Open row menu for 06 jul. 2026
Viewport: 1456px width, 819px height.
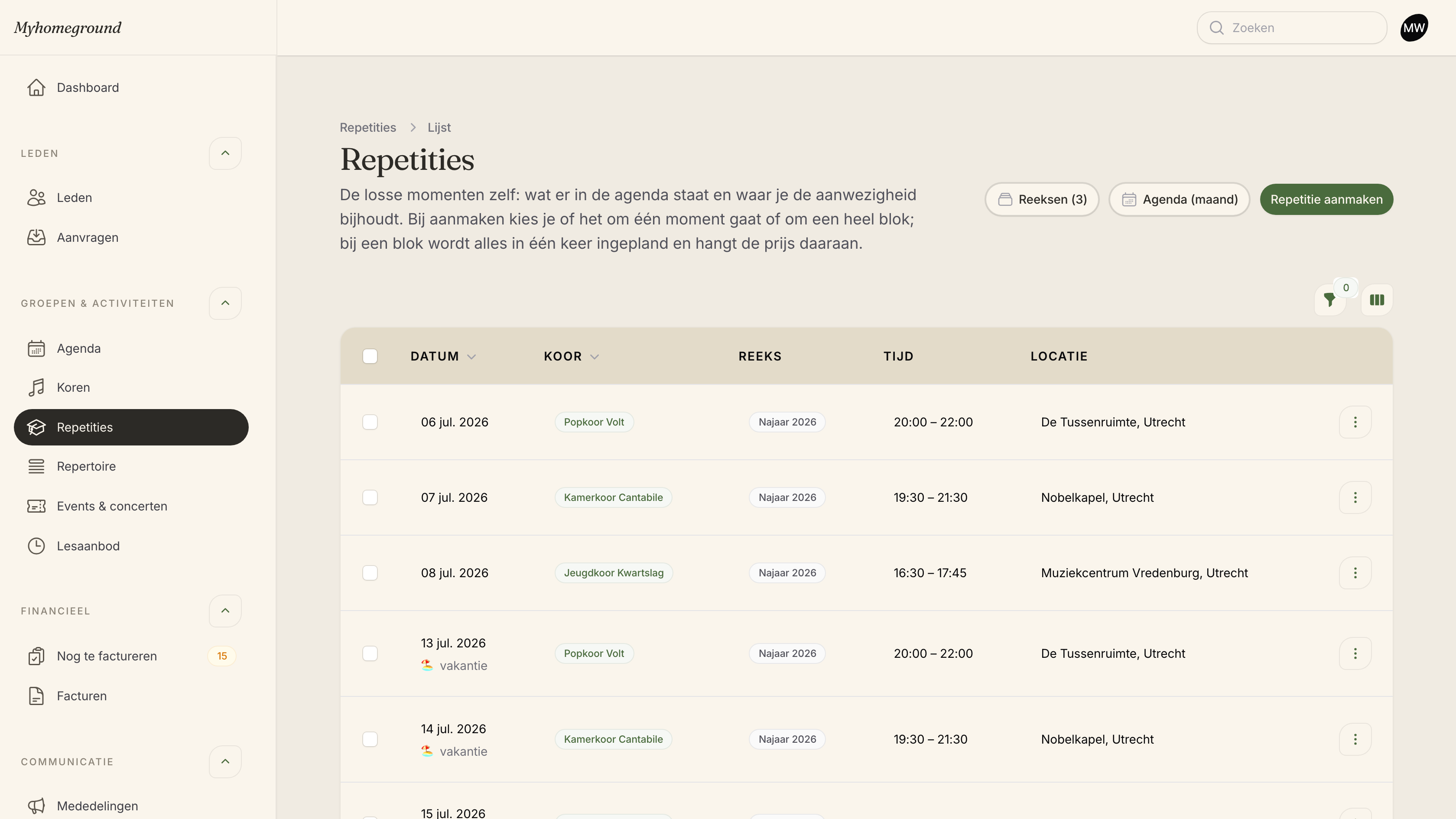click(x=1355, y=422)
